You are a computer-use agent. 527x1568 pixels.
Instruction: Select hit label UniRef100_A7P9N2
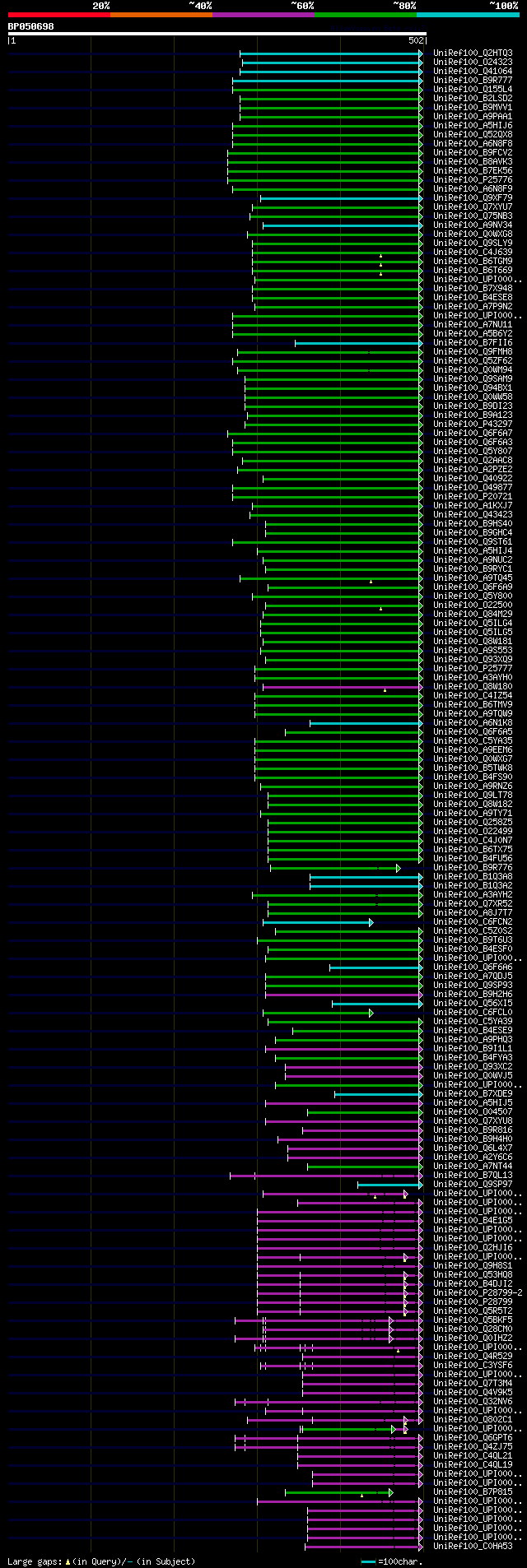[473, 307]
